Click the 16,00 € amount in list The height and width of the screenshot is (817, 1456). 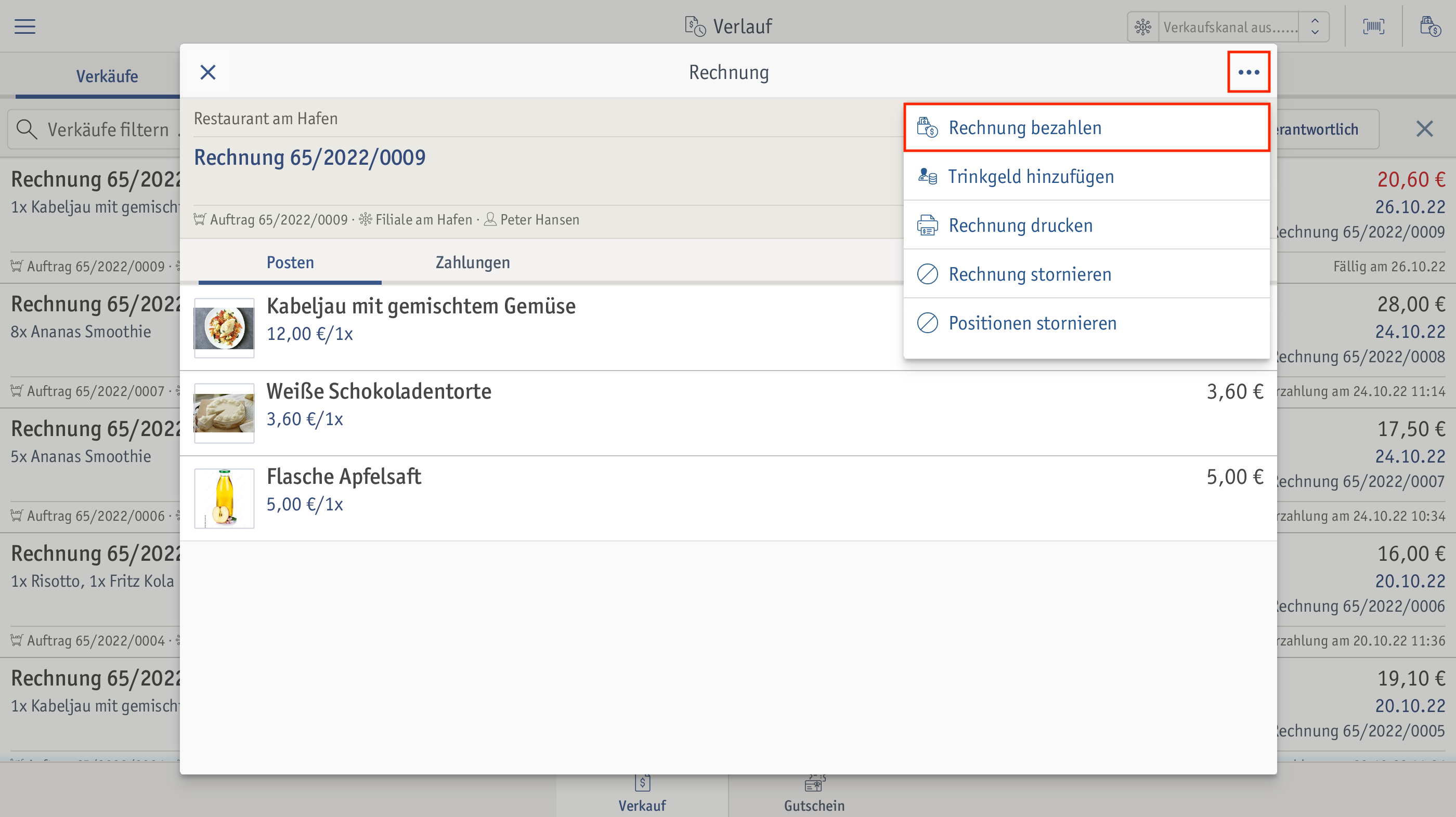(x=1411, y=554)
